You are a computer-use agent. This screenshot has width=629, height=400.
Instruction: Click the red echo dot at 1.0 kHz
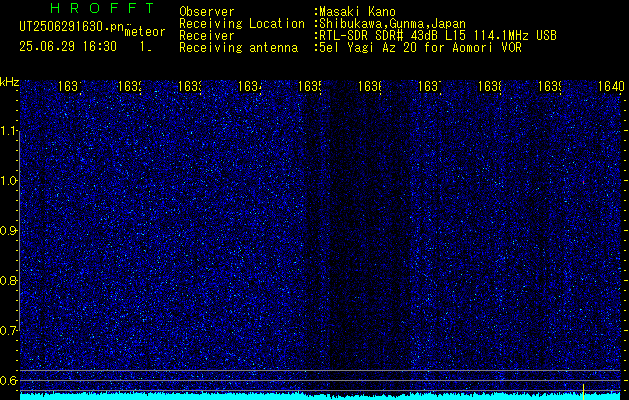pos(584,183)
